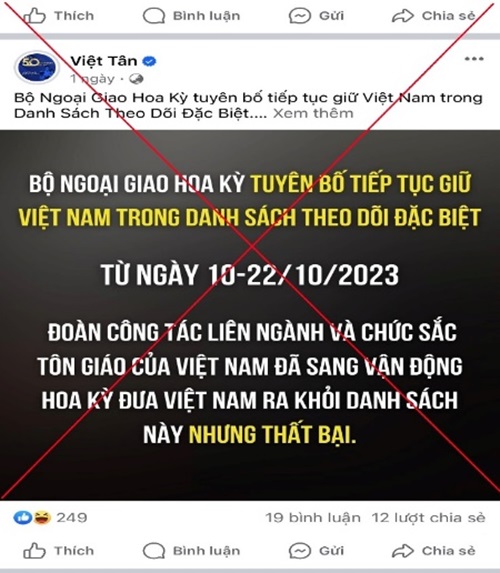Viewport: 500px width, 573px height.
Task: Click the top Thích thumbs-up icon
Action: click(x=34, y=16)
